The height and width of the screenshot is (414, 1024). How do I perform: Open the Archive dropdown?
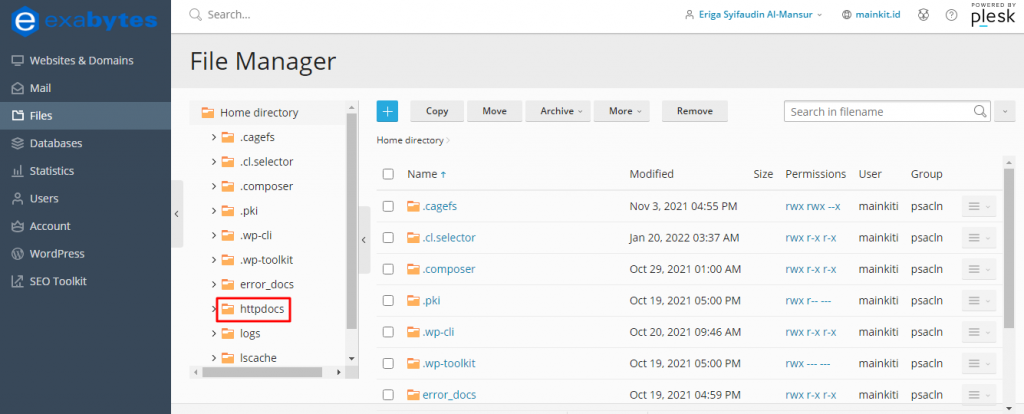[x=558, y=111]
